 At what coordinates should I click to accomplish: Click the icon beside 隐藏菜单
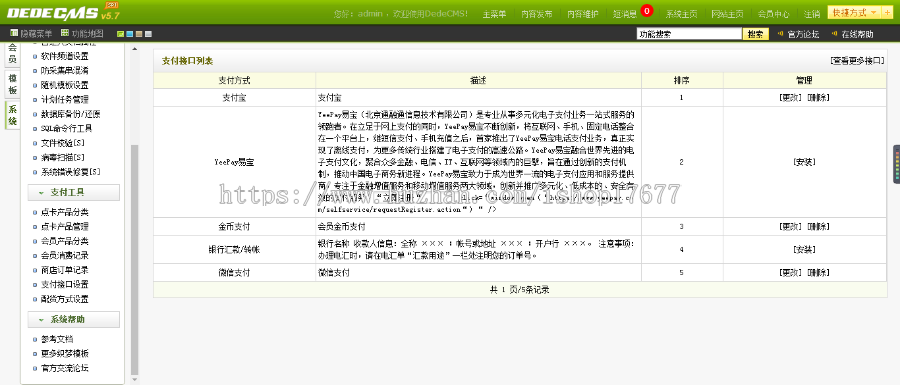[14, 34]
